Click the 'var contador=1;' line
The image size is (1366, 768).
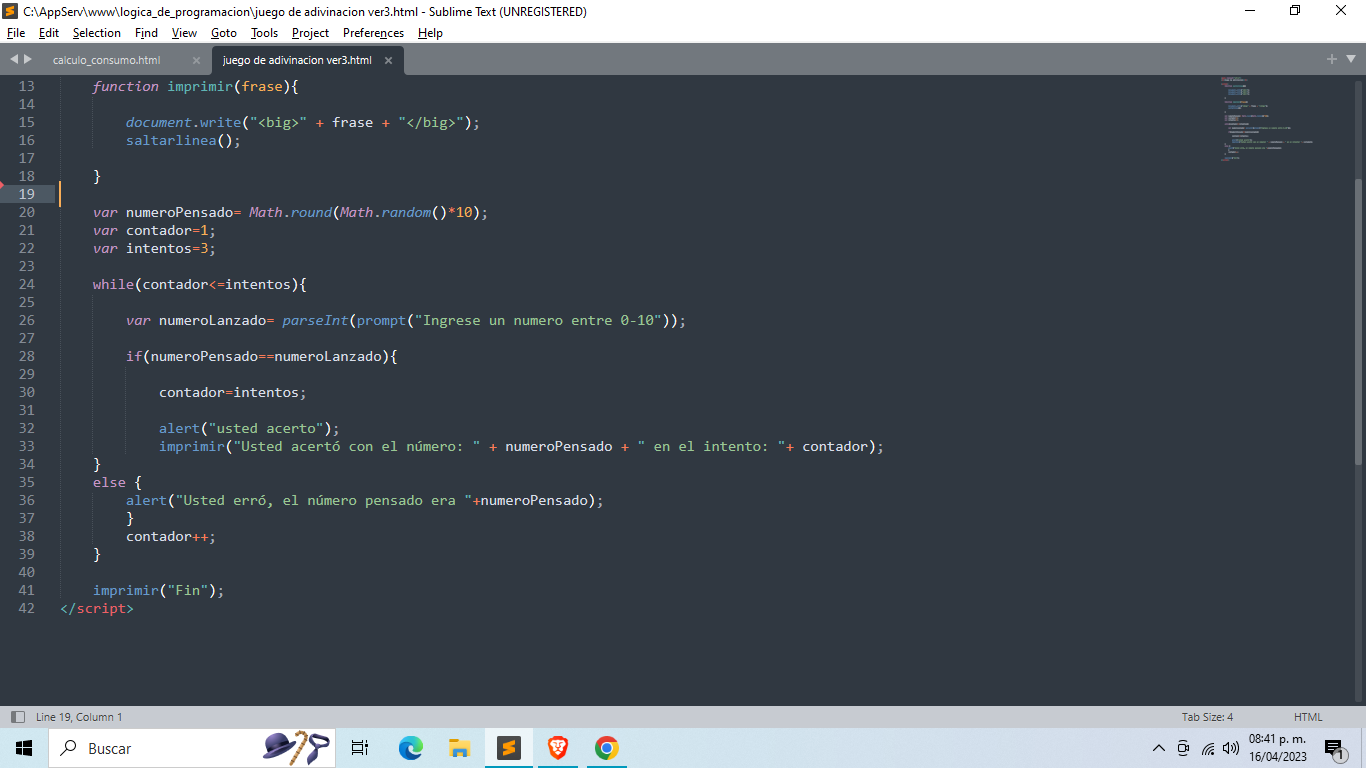coord(154,230)
